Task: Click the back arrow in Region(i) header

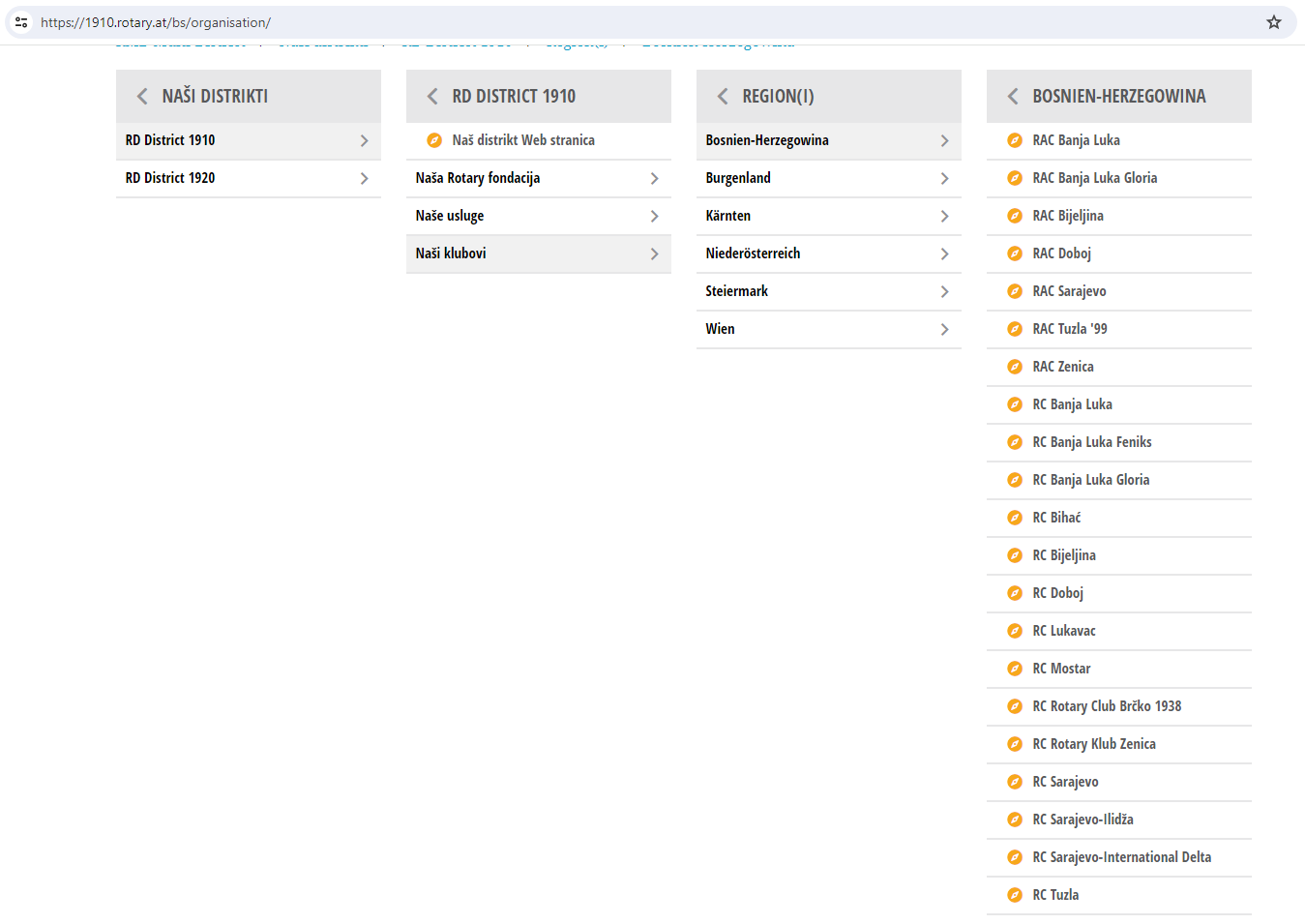Action: 723,97
